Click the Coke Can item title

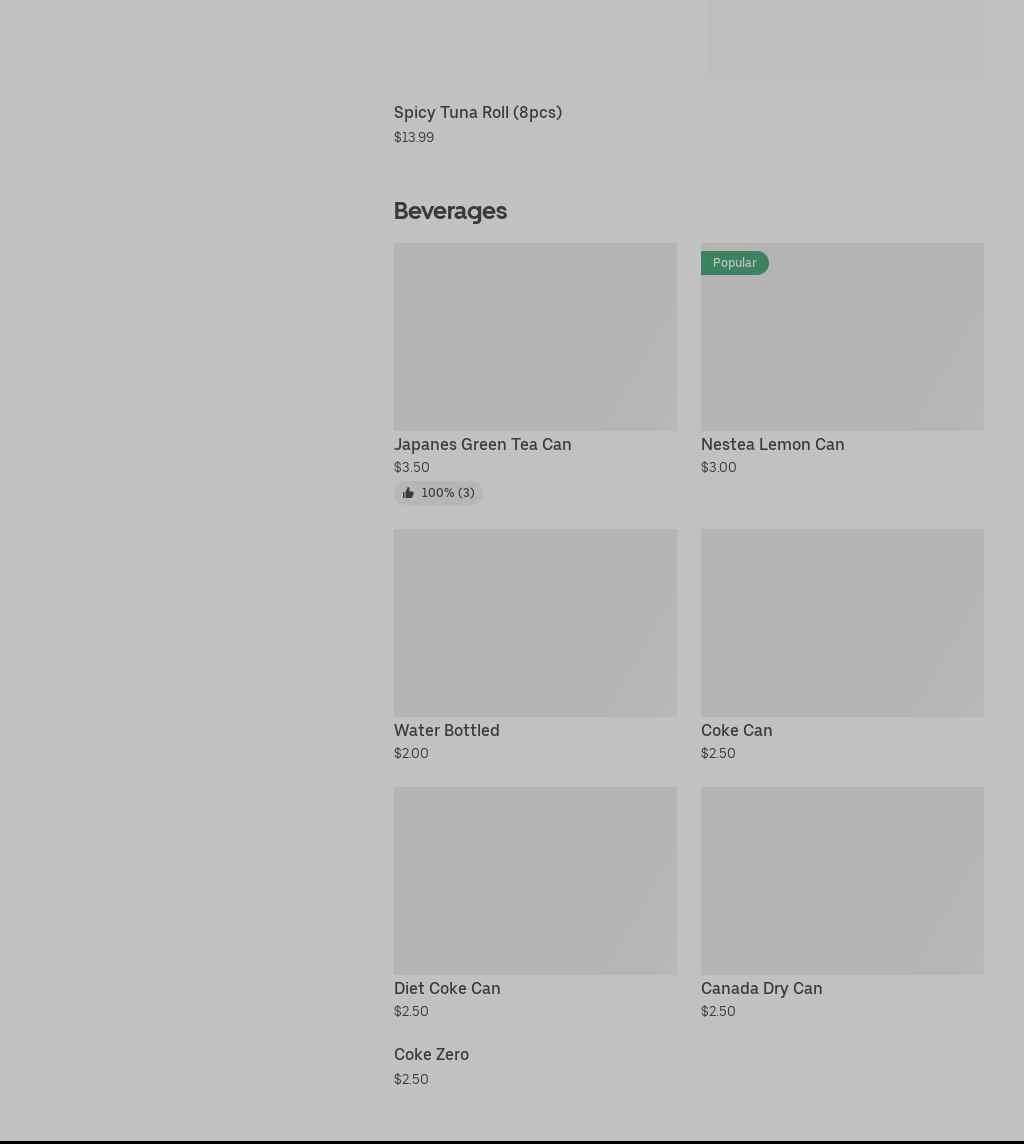pyautogui.click(x=736, y=730)
